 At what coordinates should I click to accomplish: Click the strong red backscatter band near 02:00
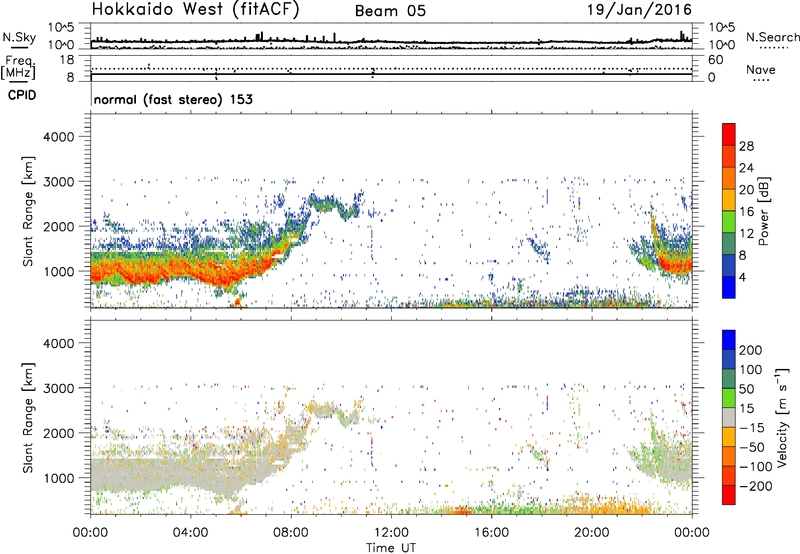pyautogui.click(x=140, y=270)
